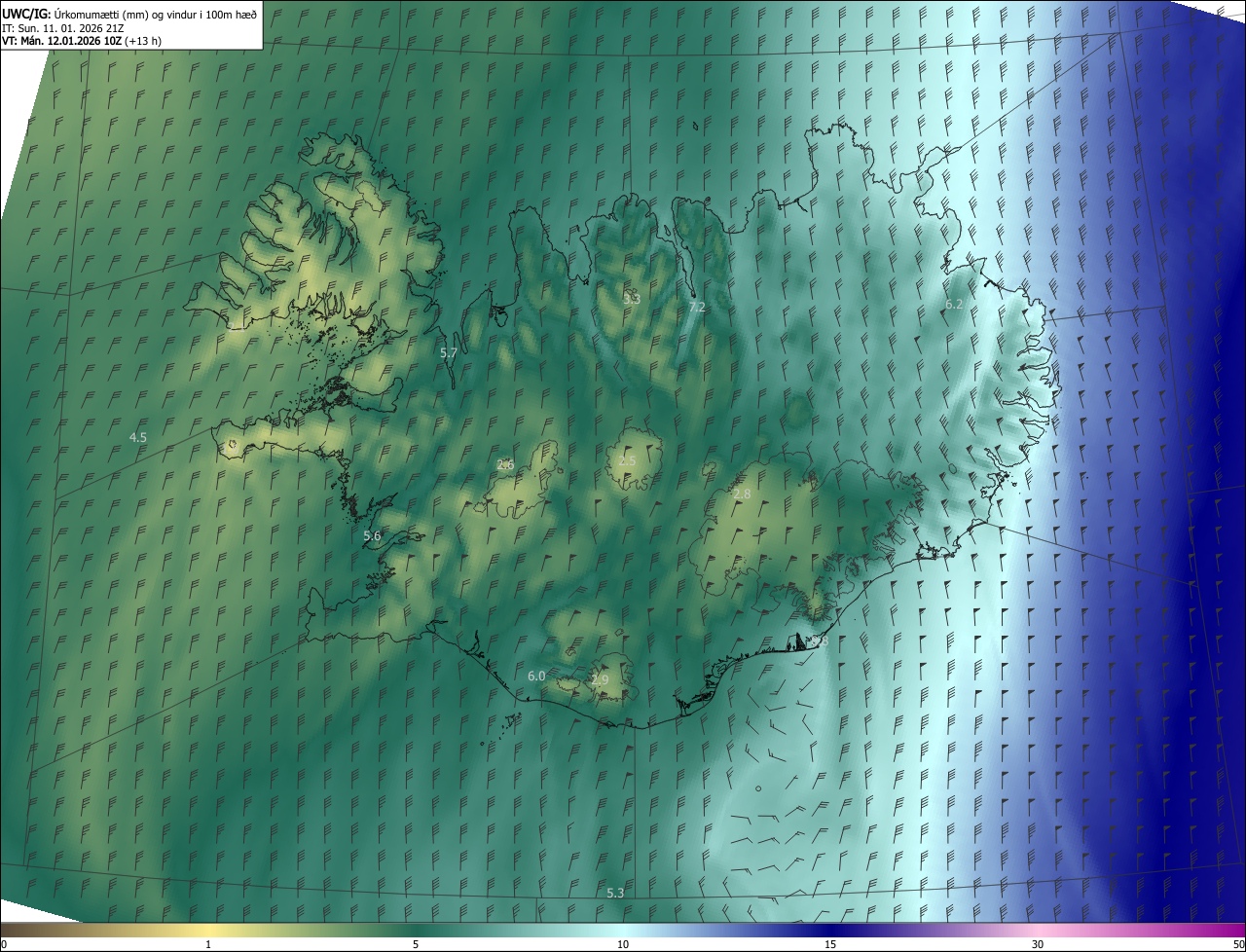Click the title 'Úrkomumætti (mm) og vindur i 100m hæð'
The height and width of the screenshot is (952, 1246).
(155, 13)
